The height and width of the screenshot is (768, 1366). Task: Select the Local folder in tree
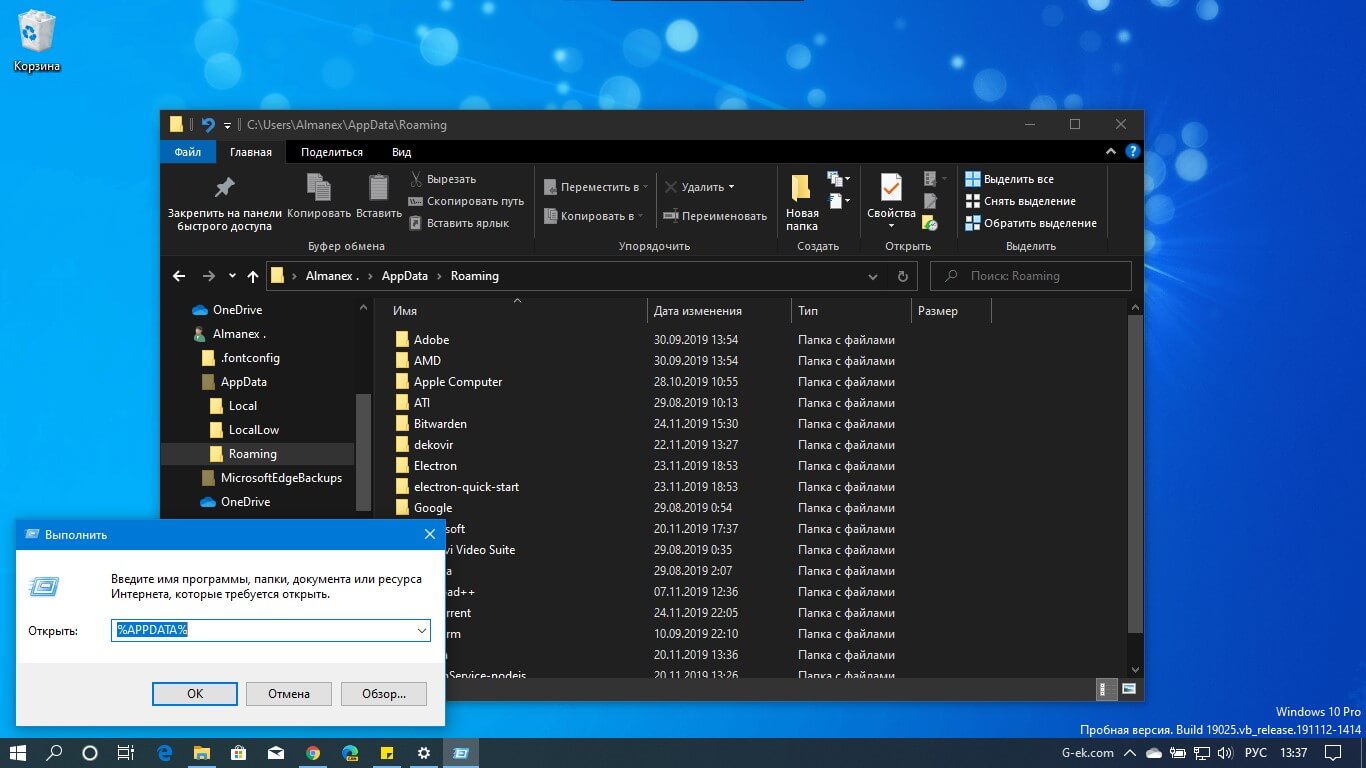(243, 406)
